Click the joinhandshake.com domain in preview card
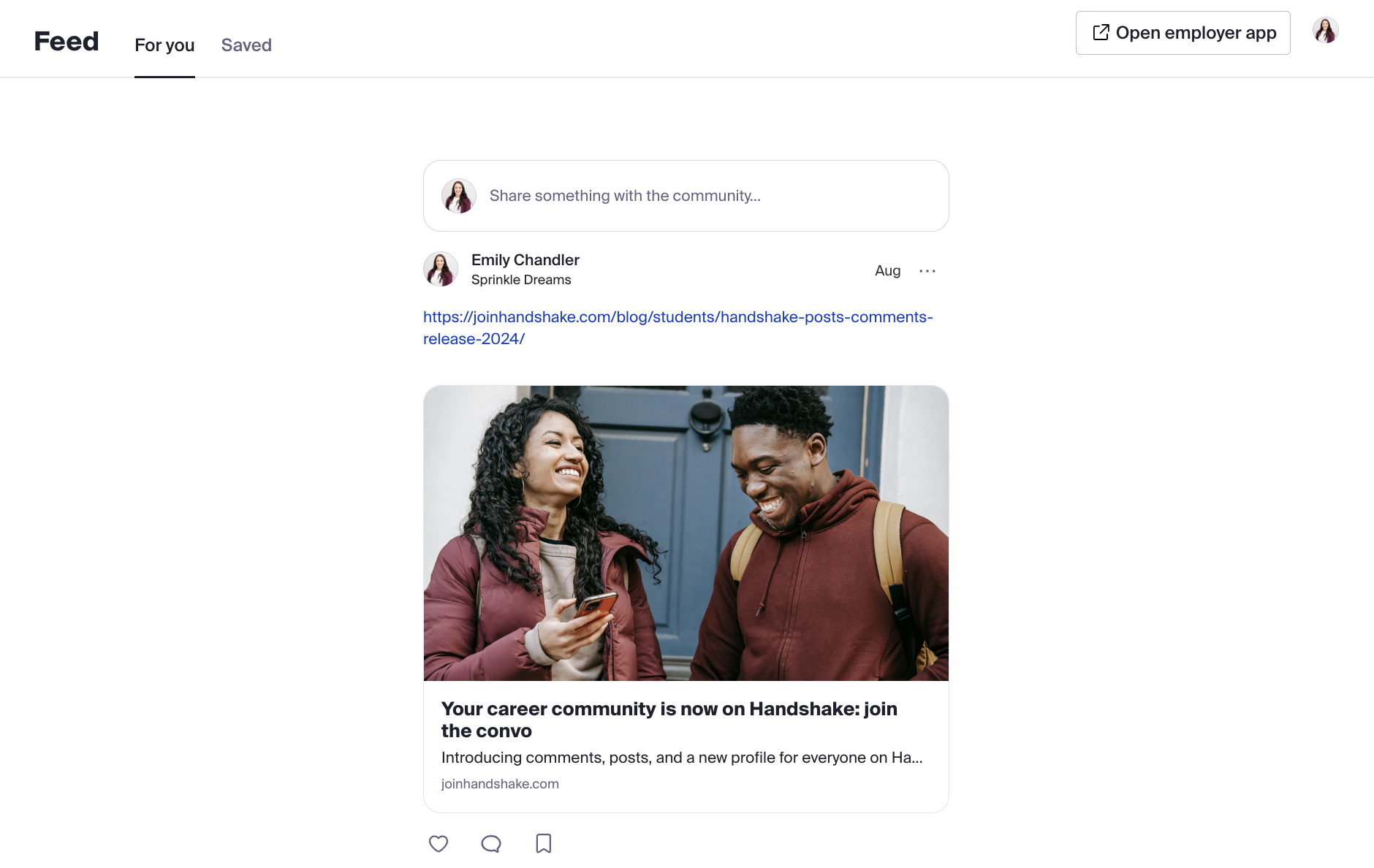 [x=500, y=784]
